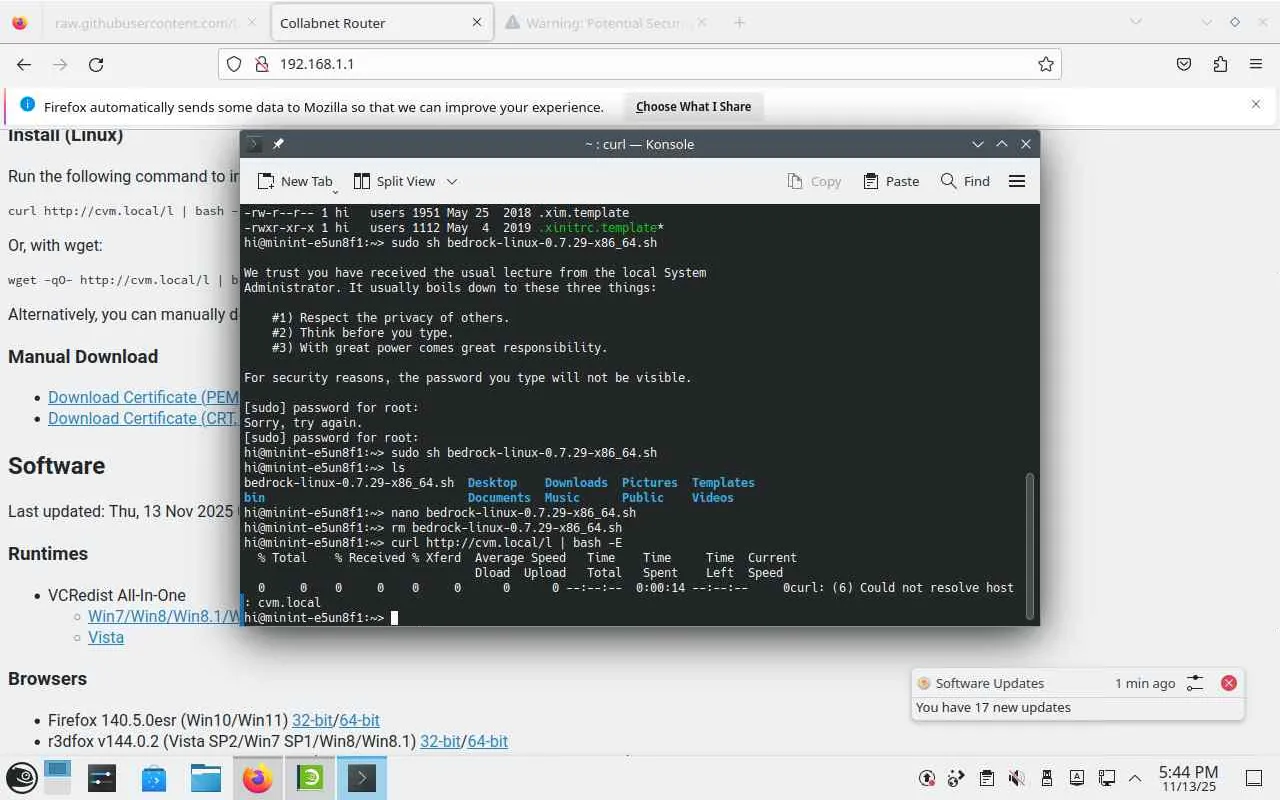The width and height of the screenshot is (1280, 800).
Task: Click Copy in Konsole toolbar
Action: pyautogui.click(x=814, y=181)
